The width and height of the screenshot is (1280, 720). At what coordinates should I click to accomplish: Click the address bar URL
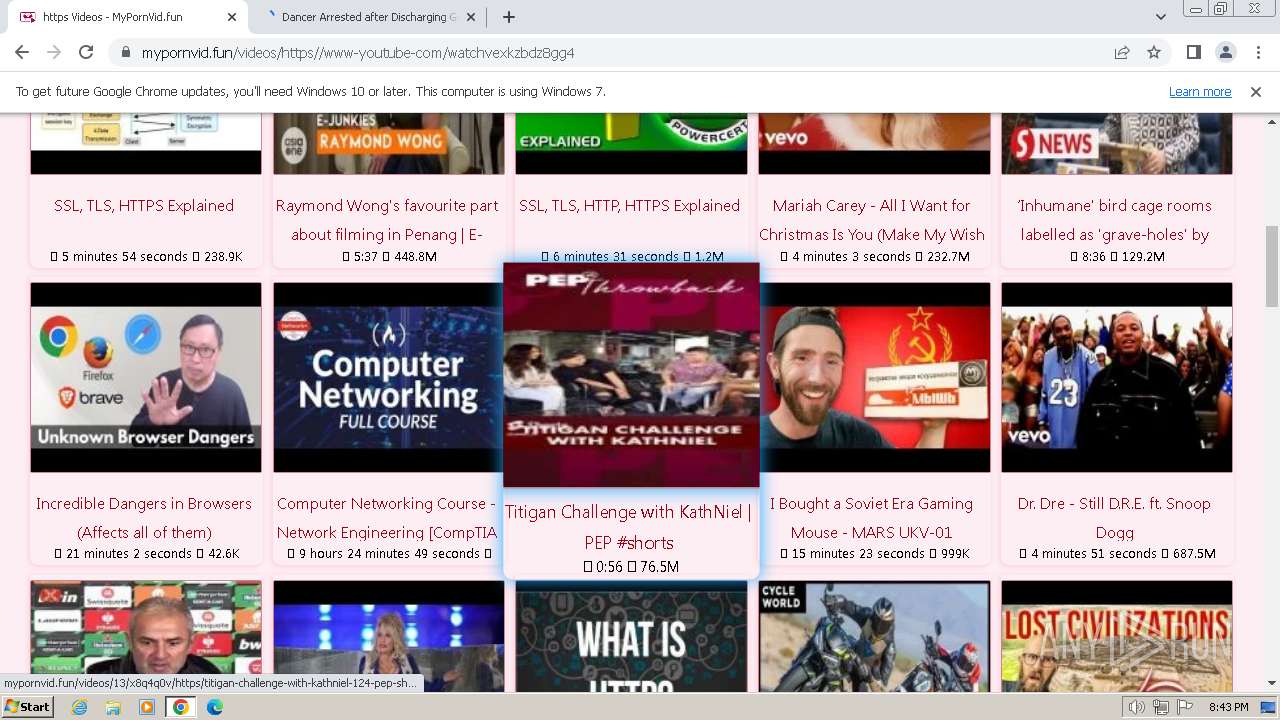[358, 53]
